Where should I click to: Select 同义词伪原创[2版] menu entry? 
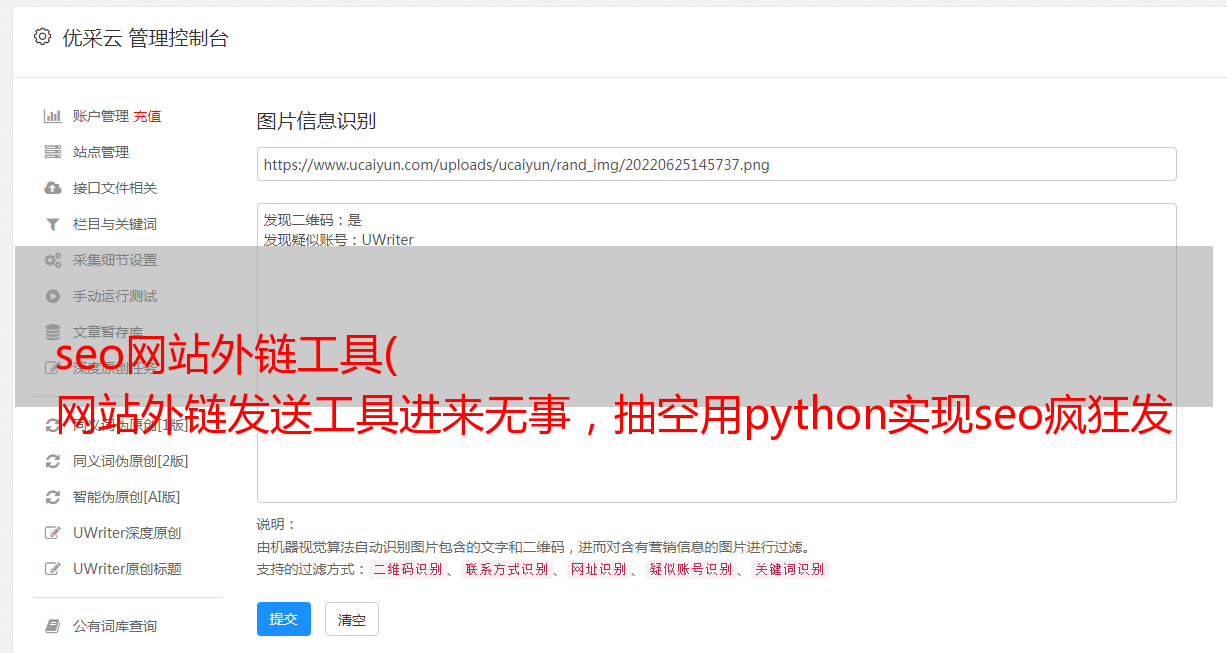click(131, 461)
